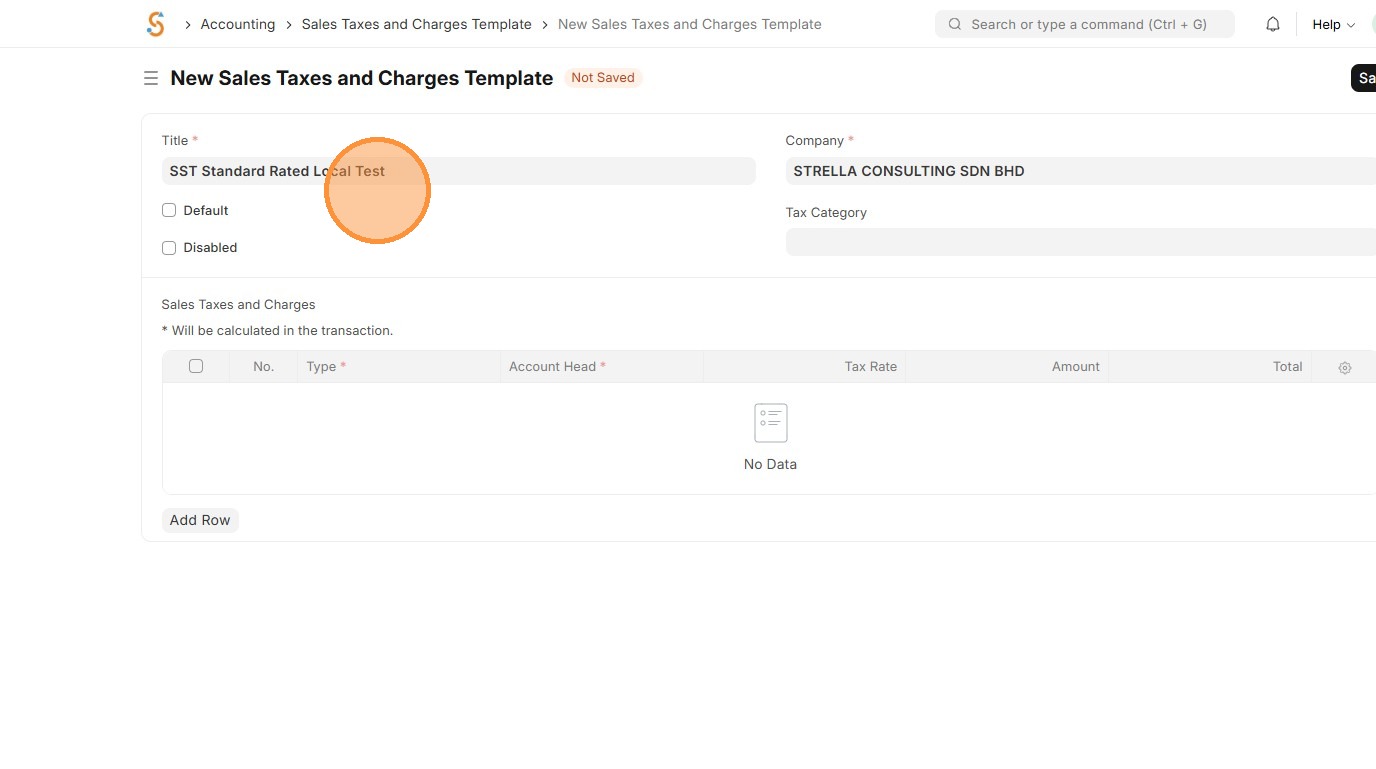Image resolution: width=1376 pixels, height=769 pixels.
Task: Open the Help dropdown menu
Action: point(1333,24)
